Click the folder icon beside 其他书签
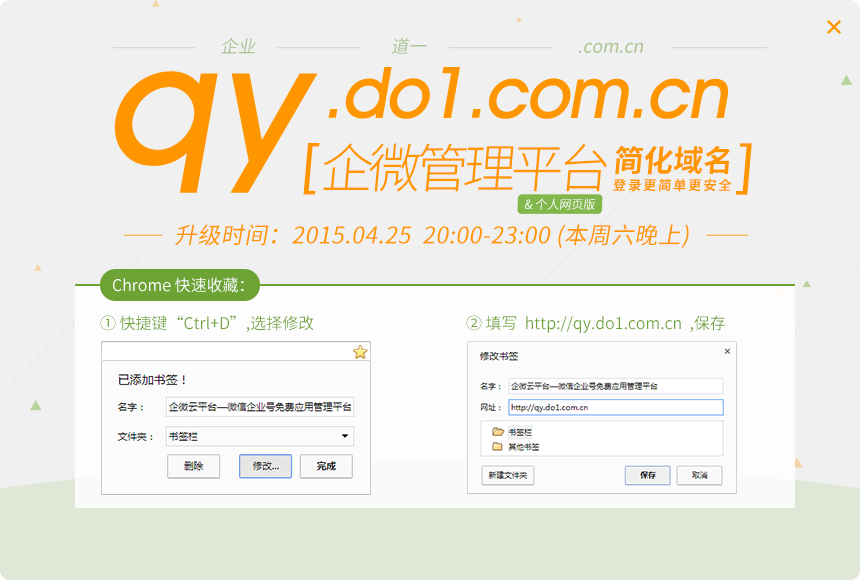Screen dimensions: 860x580 click(x=497, y=446)
